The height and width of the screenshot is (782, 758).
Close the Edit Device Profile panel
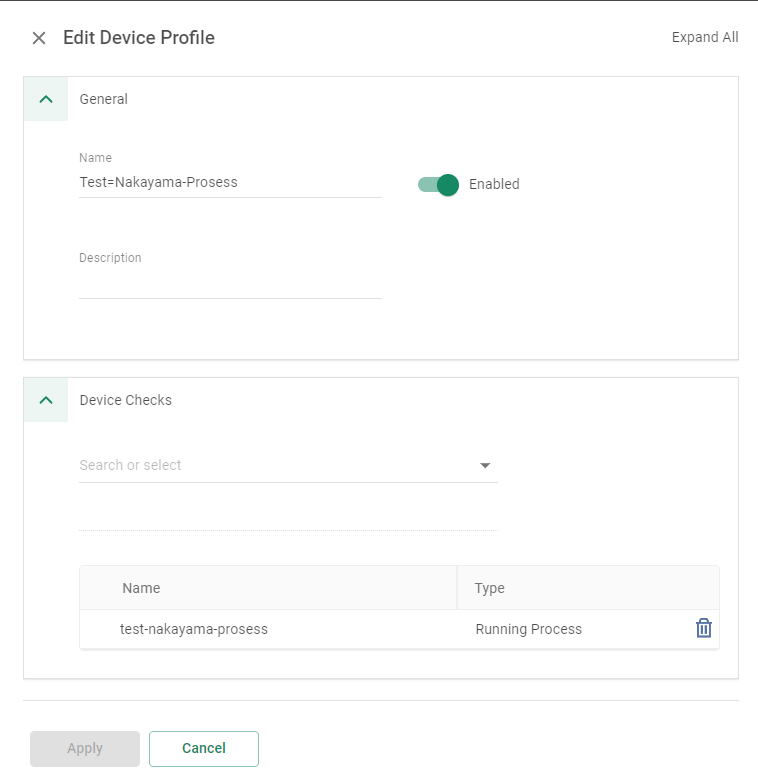[39, 38]
